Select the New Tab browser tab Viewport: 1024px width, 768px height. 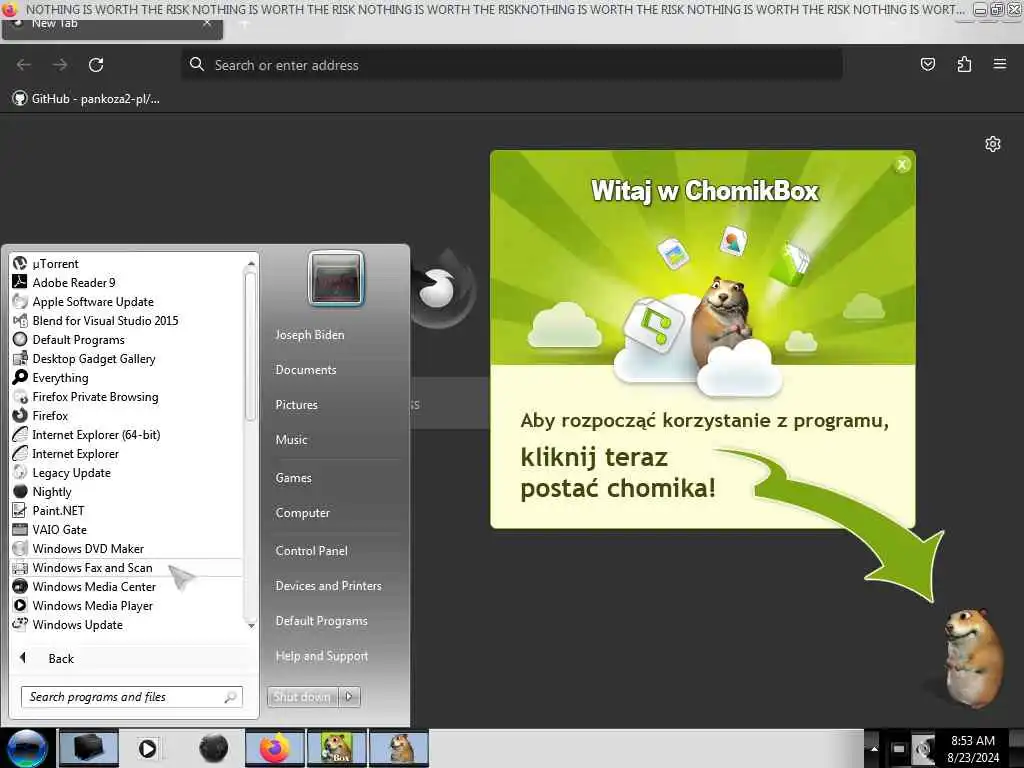(112, 26)
